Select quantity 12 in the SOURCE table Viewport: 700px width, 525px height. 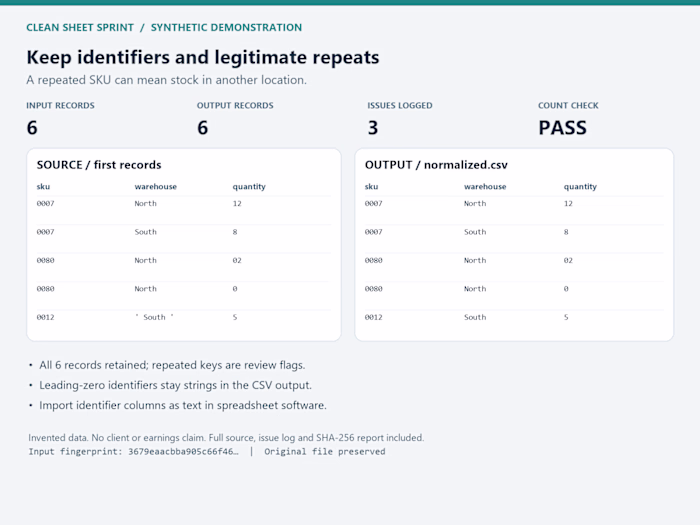(x=237, y=204)
